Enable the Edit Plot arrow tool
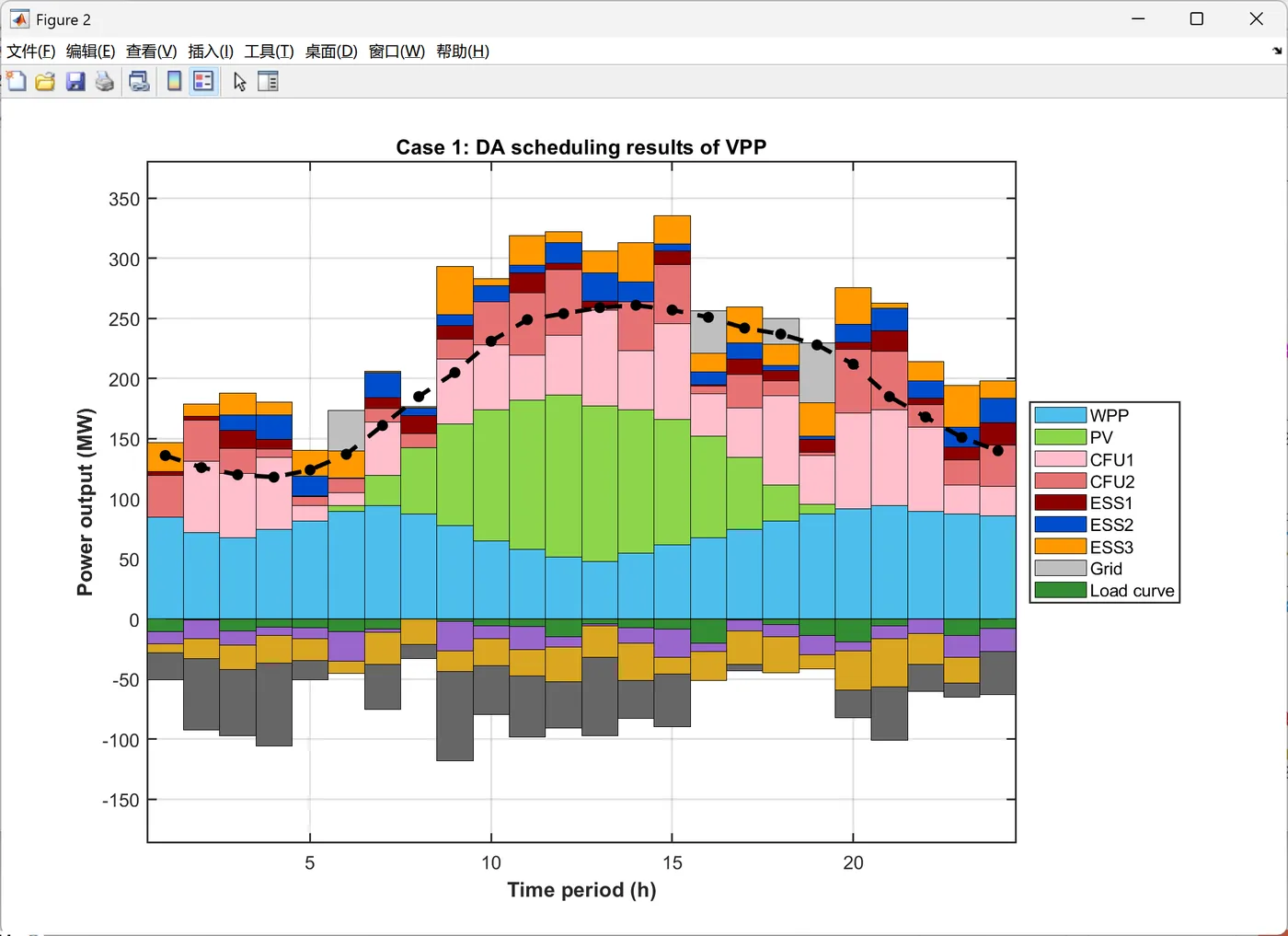The width and height of the screenshot is (1288, 936). (240, 82)
